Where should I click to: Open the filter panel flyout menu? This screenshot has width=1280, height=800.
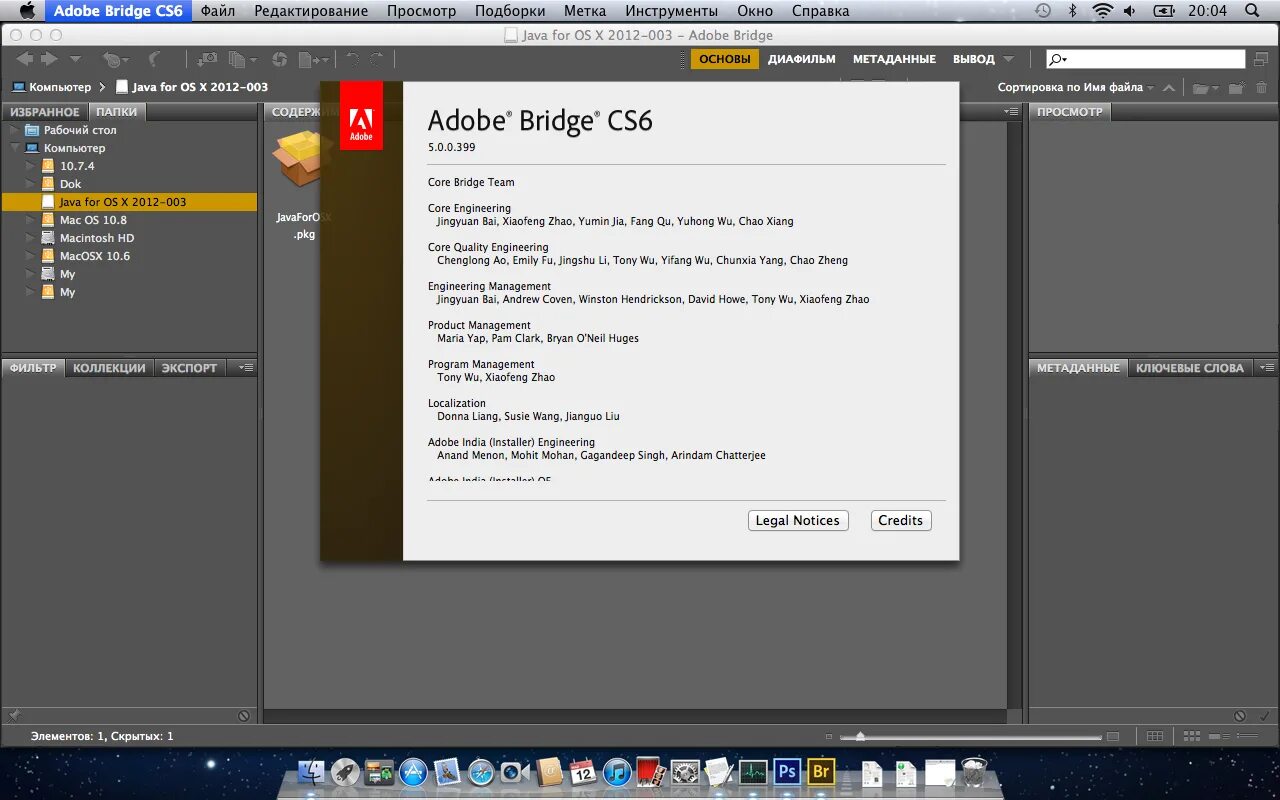click(x=245, y=368)
